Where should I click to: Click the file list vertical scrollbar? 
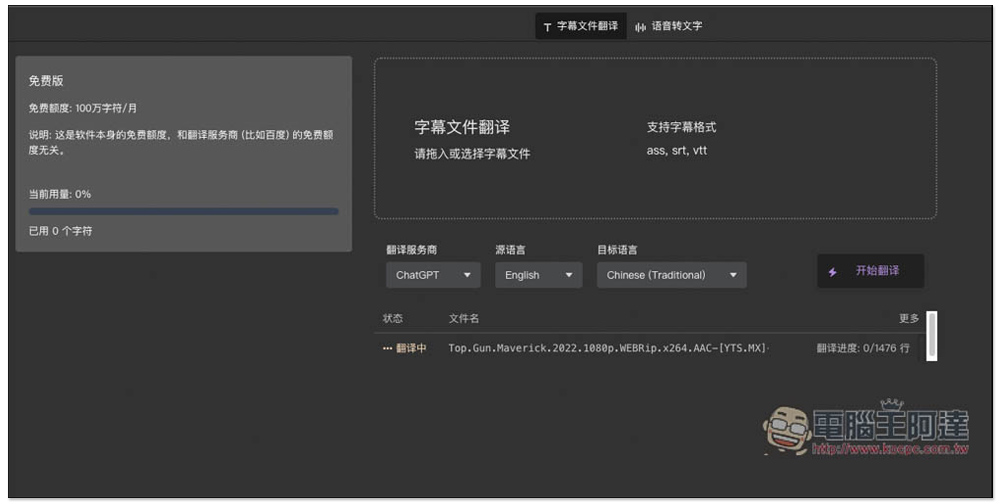coord(932,335)
